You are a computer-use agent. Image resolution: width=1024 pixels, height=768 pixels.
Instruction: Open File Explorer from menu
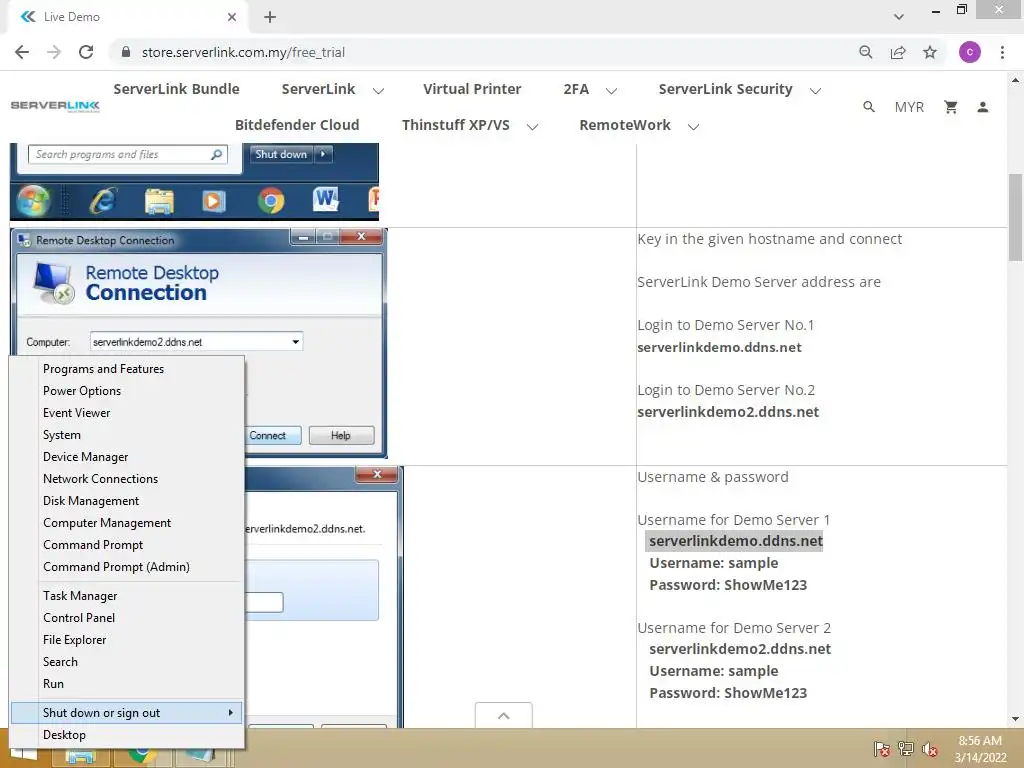pos(127,640)
